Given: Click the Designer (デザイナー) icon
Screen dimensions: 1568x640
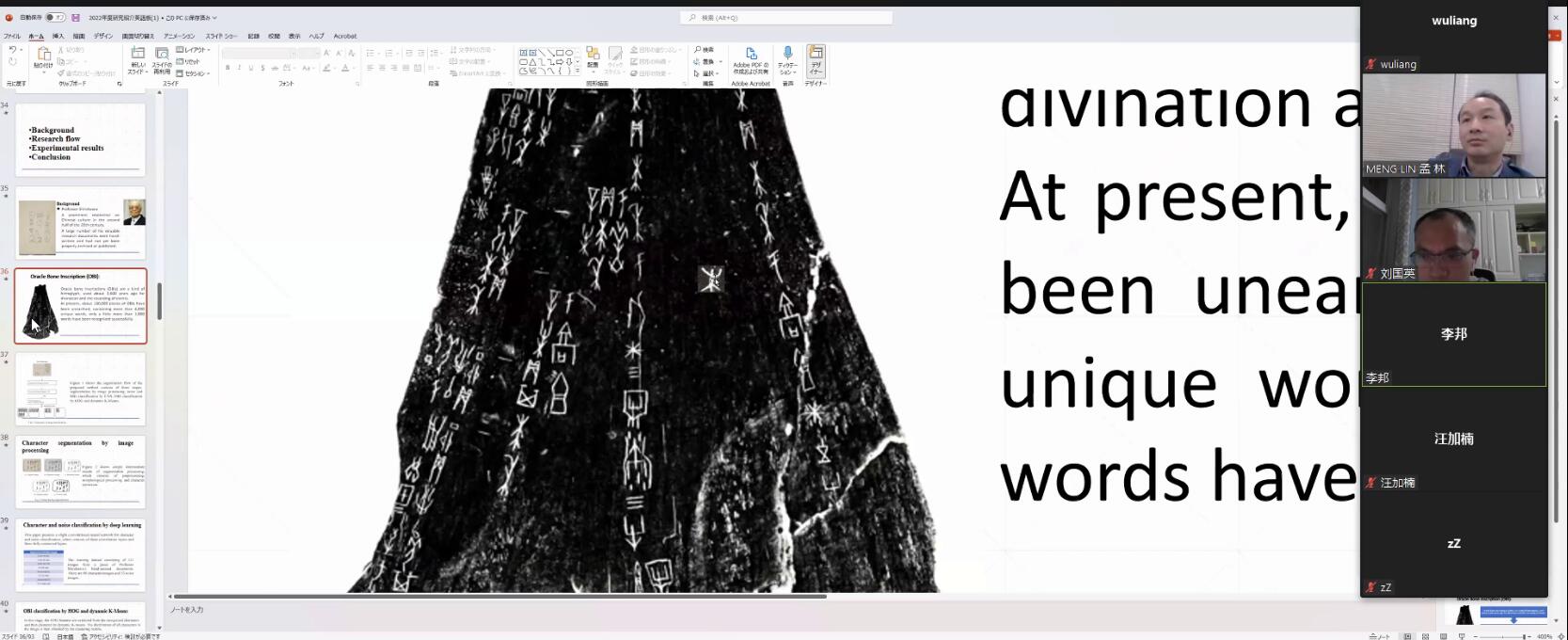Looking at the screenshot, I should (816, 60).
